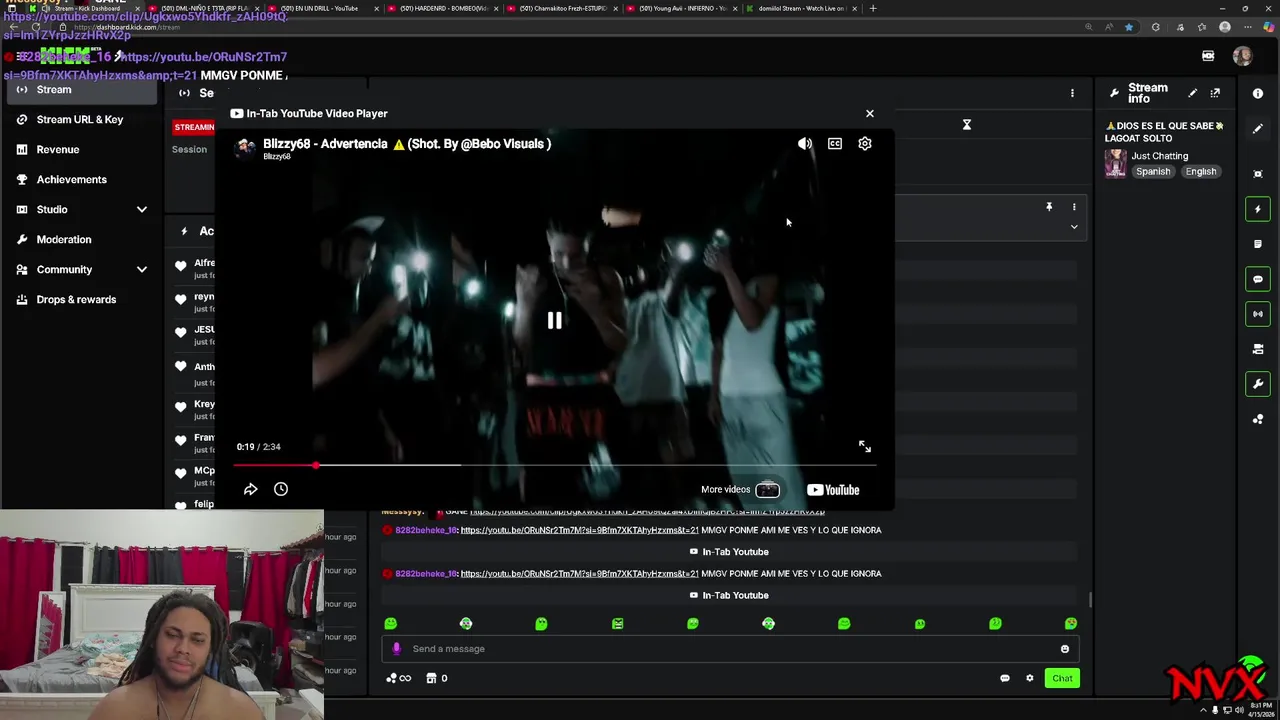Open the chat store icon with 0
This screenshot has height=720, width=1280.
(x=437, y=678)
